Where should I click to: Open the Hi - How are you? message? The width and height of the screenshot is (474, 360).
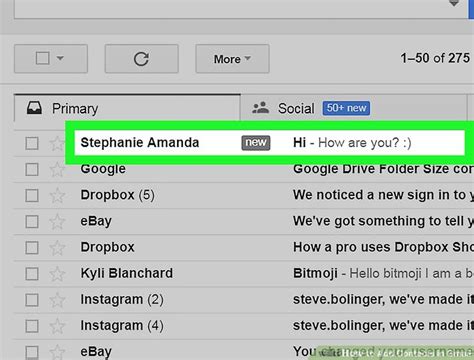[x=352, y=143]
